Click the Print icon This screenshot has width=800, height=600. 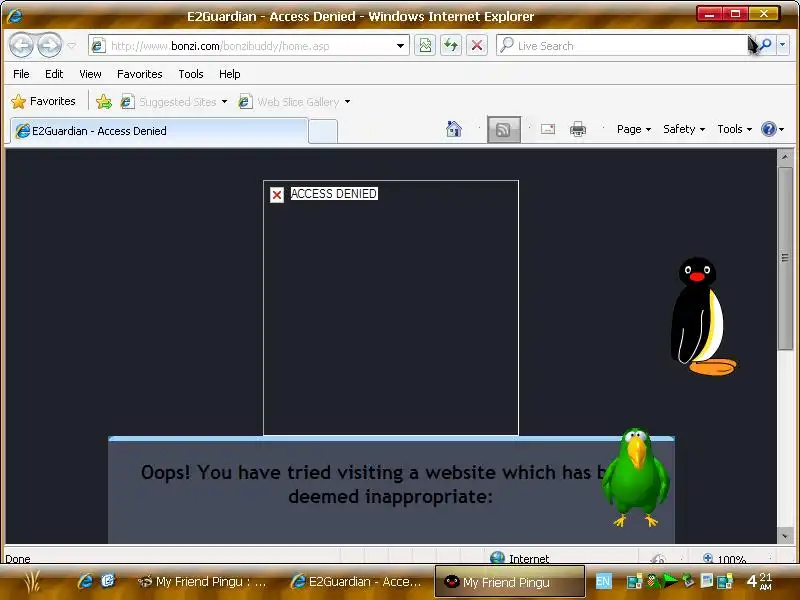[578, 130]
